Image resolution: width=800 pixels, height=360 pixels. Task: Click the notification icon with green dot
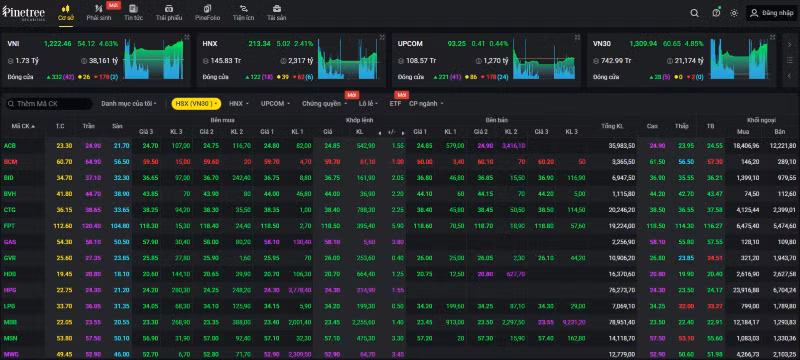click(716, 13)
